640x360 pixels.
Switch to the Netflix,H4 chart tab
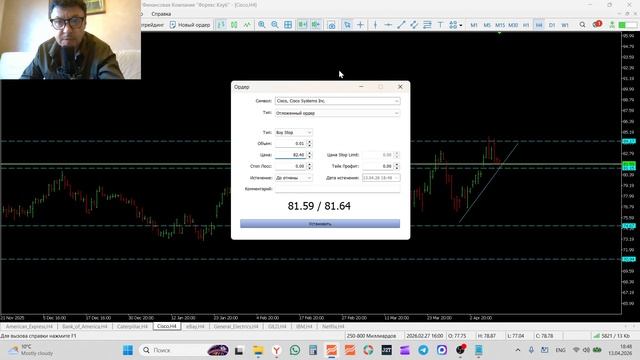pos(333,327)
